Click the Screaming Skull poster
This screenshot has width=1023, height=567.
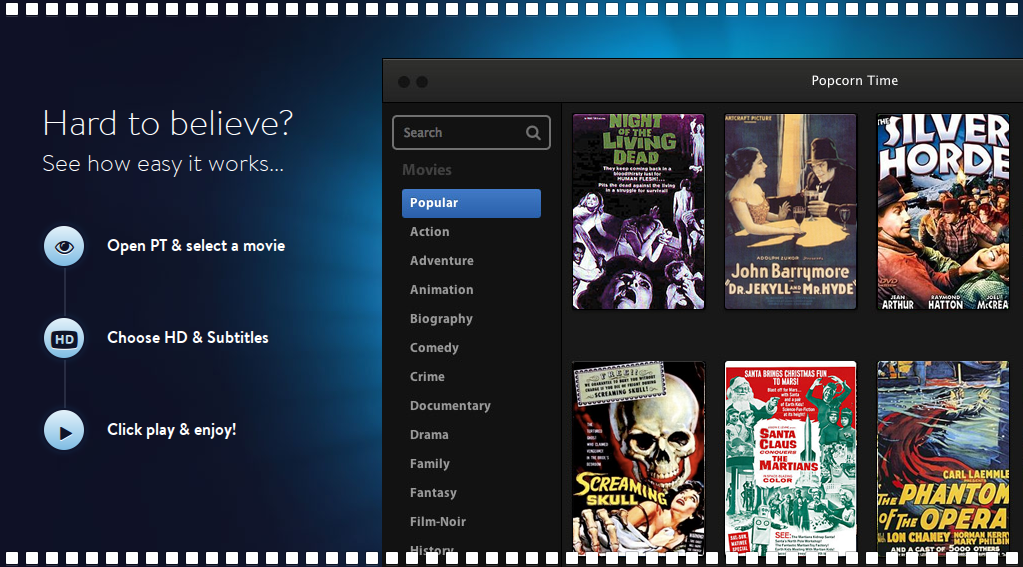point(638,456)
